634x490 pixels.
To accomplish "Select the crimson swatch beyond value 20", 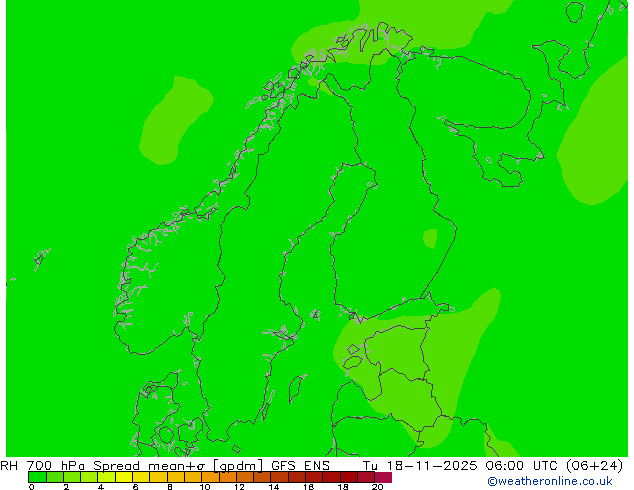I will point(383,477).
